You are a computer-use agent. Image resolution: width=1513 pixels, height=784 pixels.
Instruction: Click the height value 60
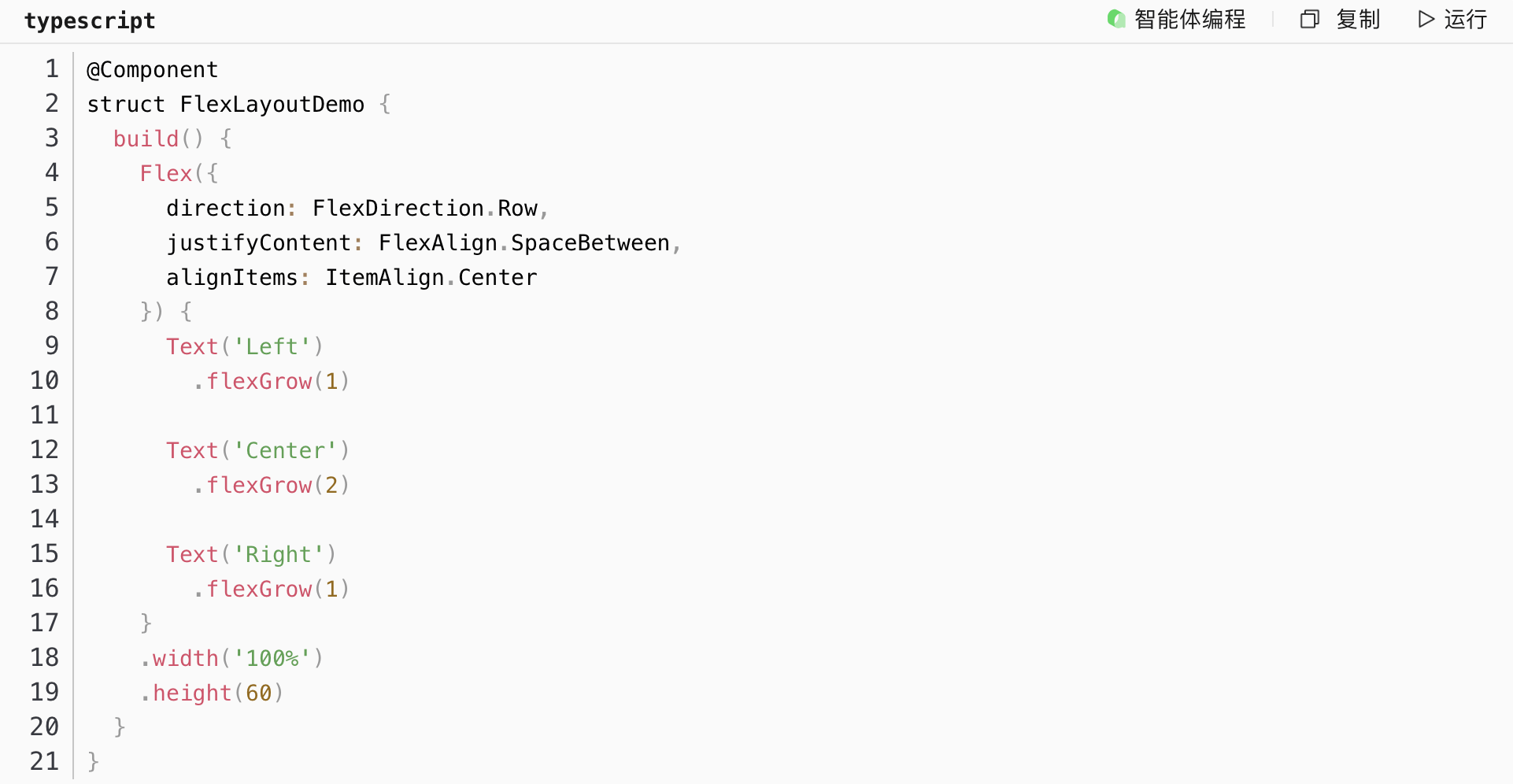258,693
